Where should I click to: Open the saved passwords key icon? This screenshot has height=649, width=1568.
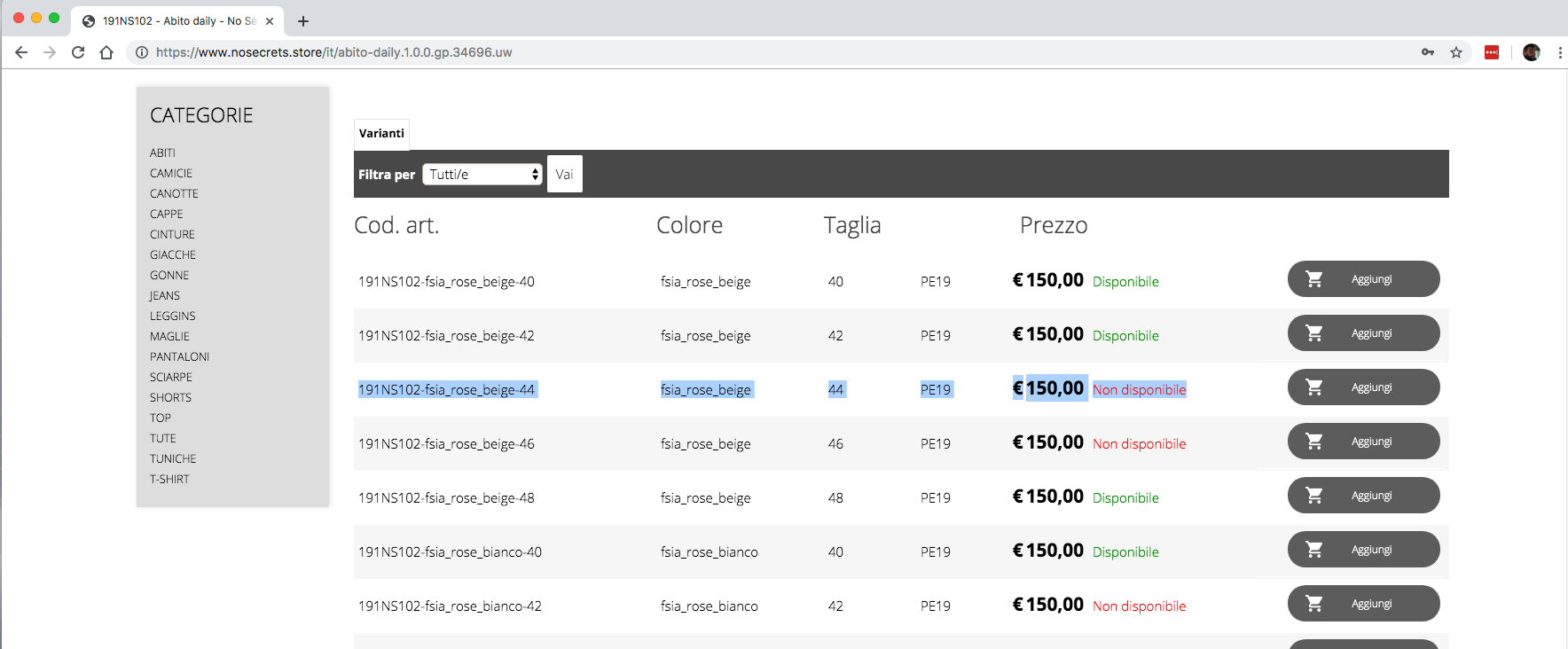click(x=1428, y=52)
